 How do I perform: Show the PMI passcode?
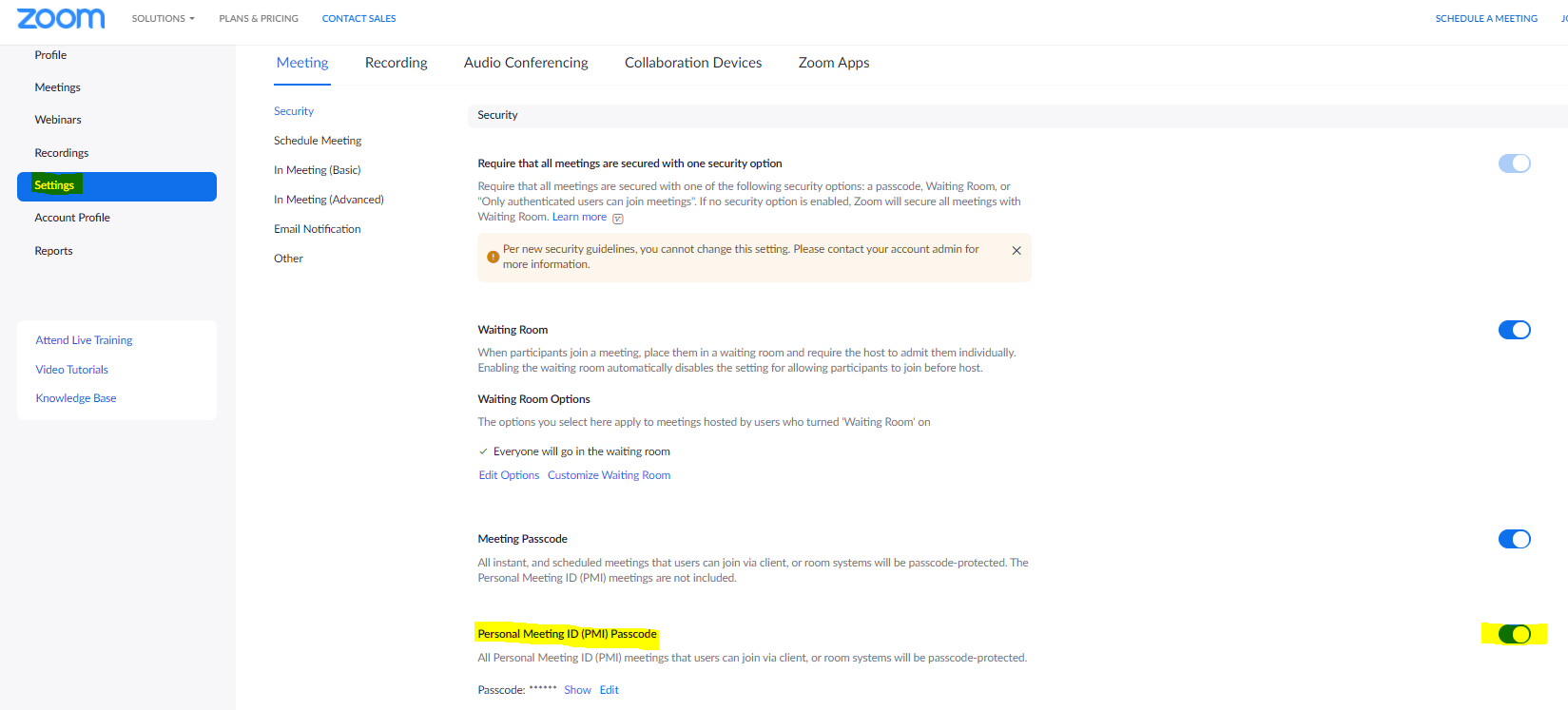(577, 690)
